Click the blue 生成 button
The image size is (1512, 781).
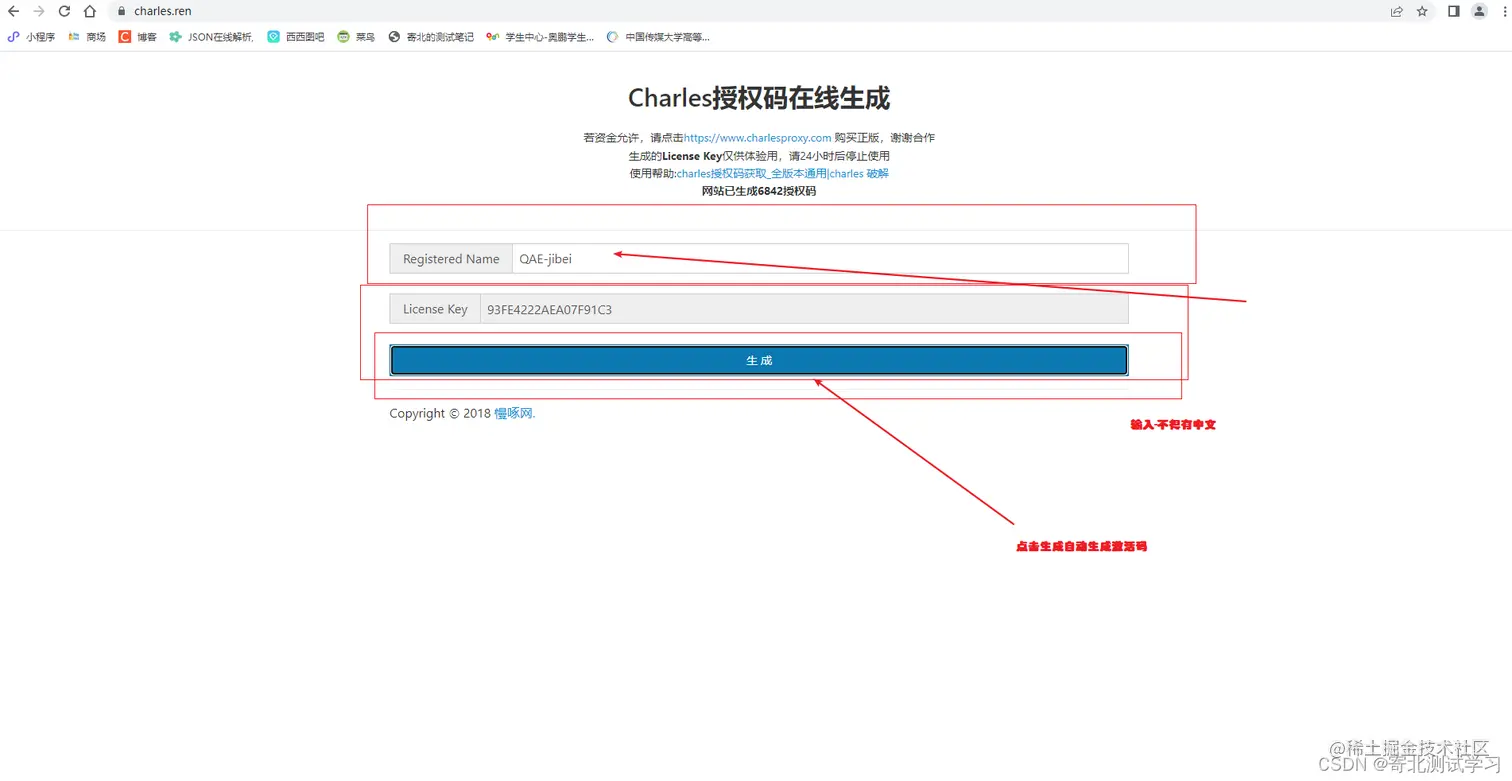759,360
